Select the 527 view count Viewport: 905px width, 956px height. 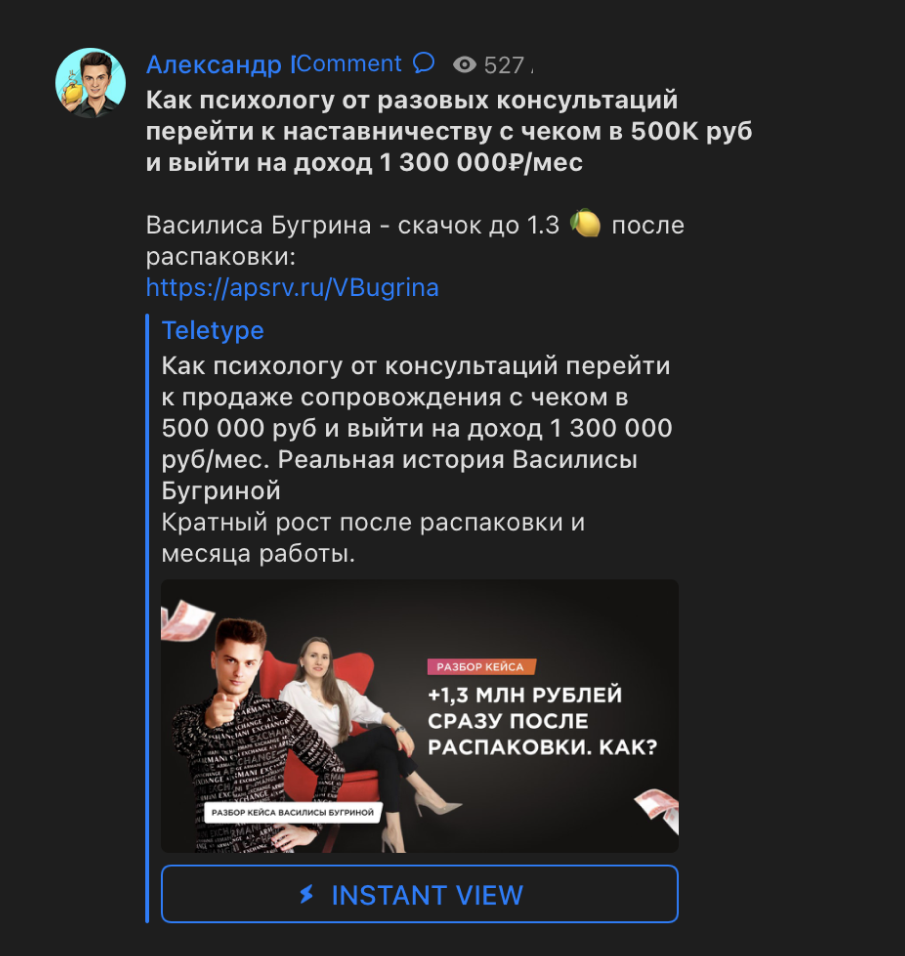click(504, 65)
